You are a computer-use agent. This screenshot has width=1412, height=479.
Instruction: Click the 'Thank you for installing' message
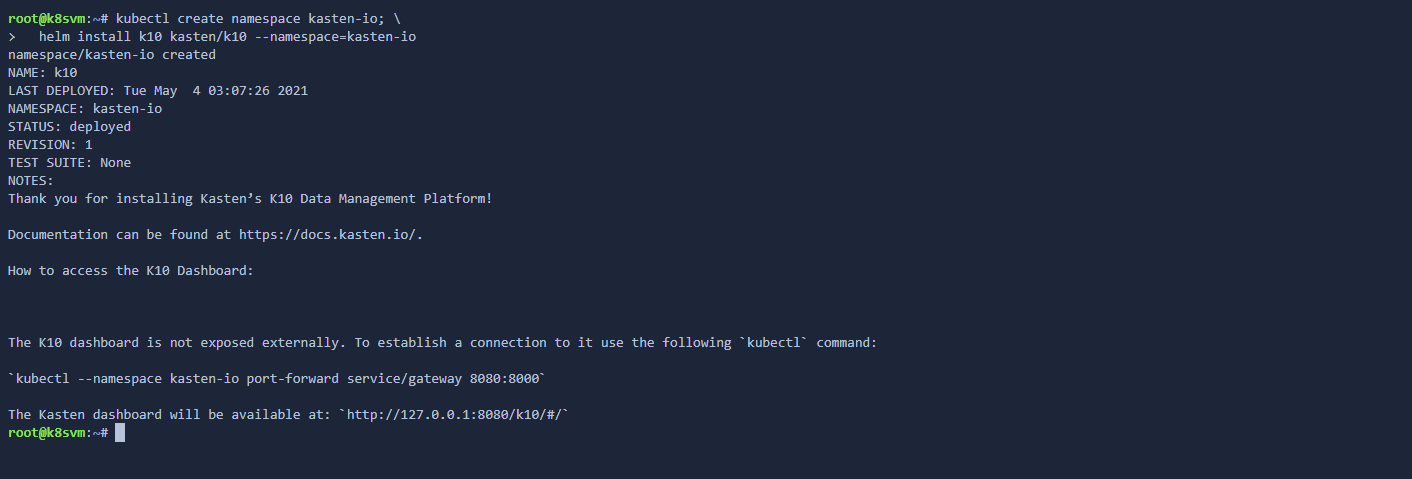250,198
